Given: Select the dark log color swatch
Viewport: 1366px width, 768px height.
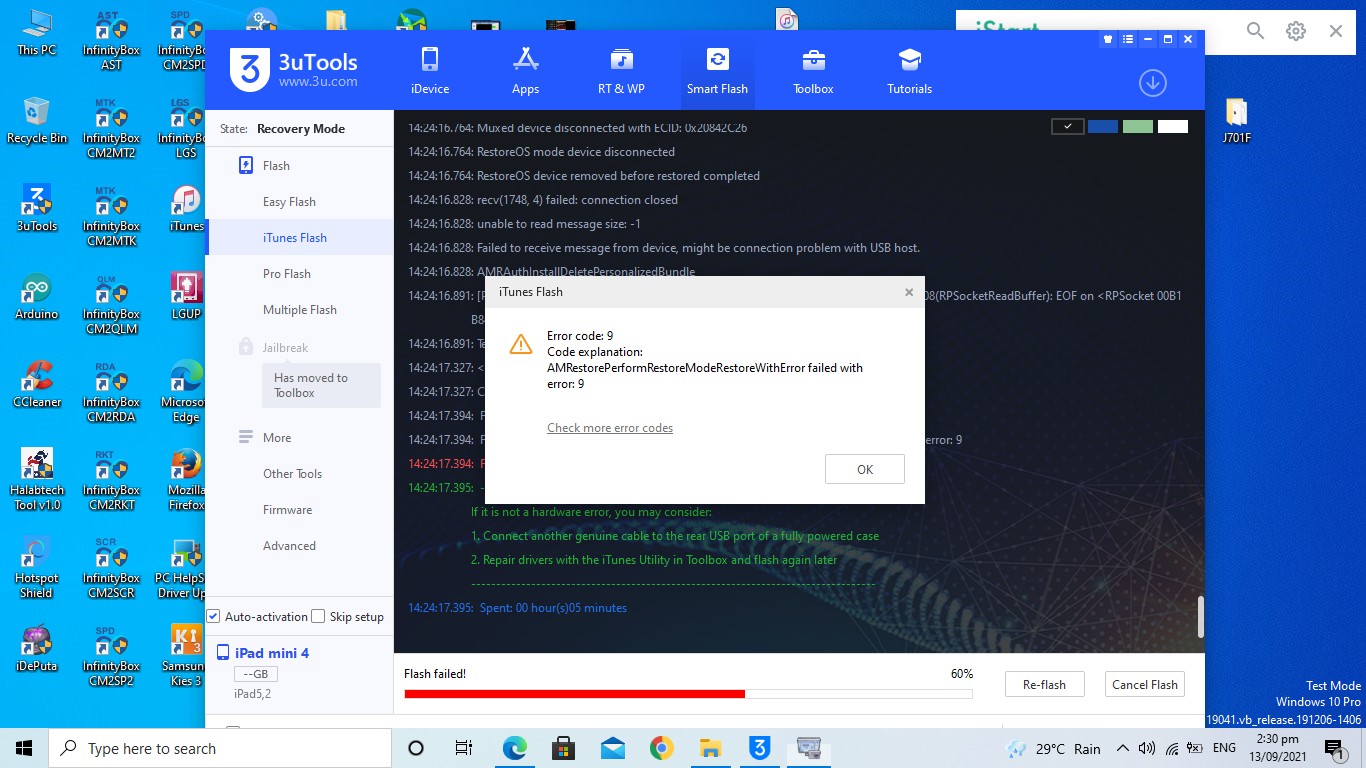Looking at the screenshot, I should click(1068, 127).
